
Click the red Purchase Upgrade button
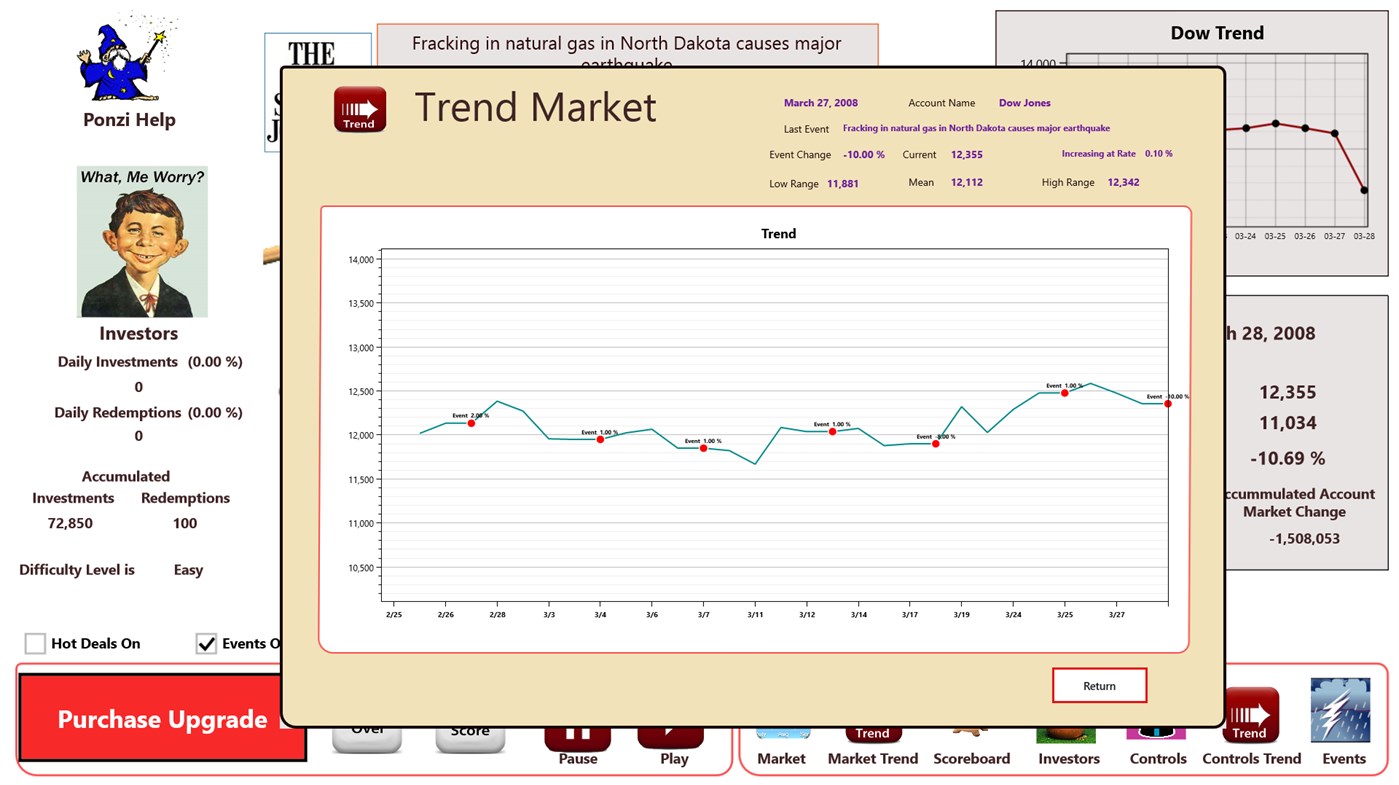(162, 719)
